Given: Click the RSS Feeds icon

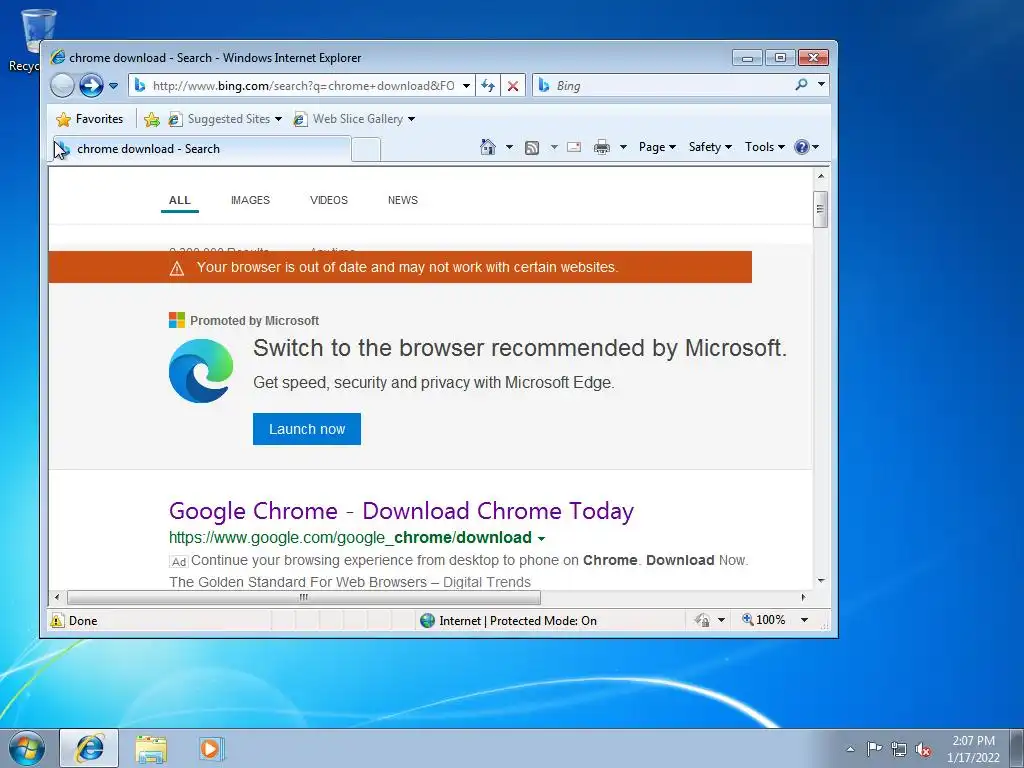Looking at the screenshot, I should (x=532, y=148).
